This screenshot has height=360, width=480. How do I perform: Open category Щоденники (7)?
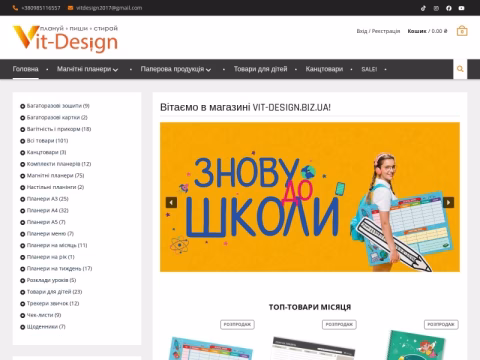(46, 327)
